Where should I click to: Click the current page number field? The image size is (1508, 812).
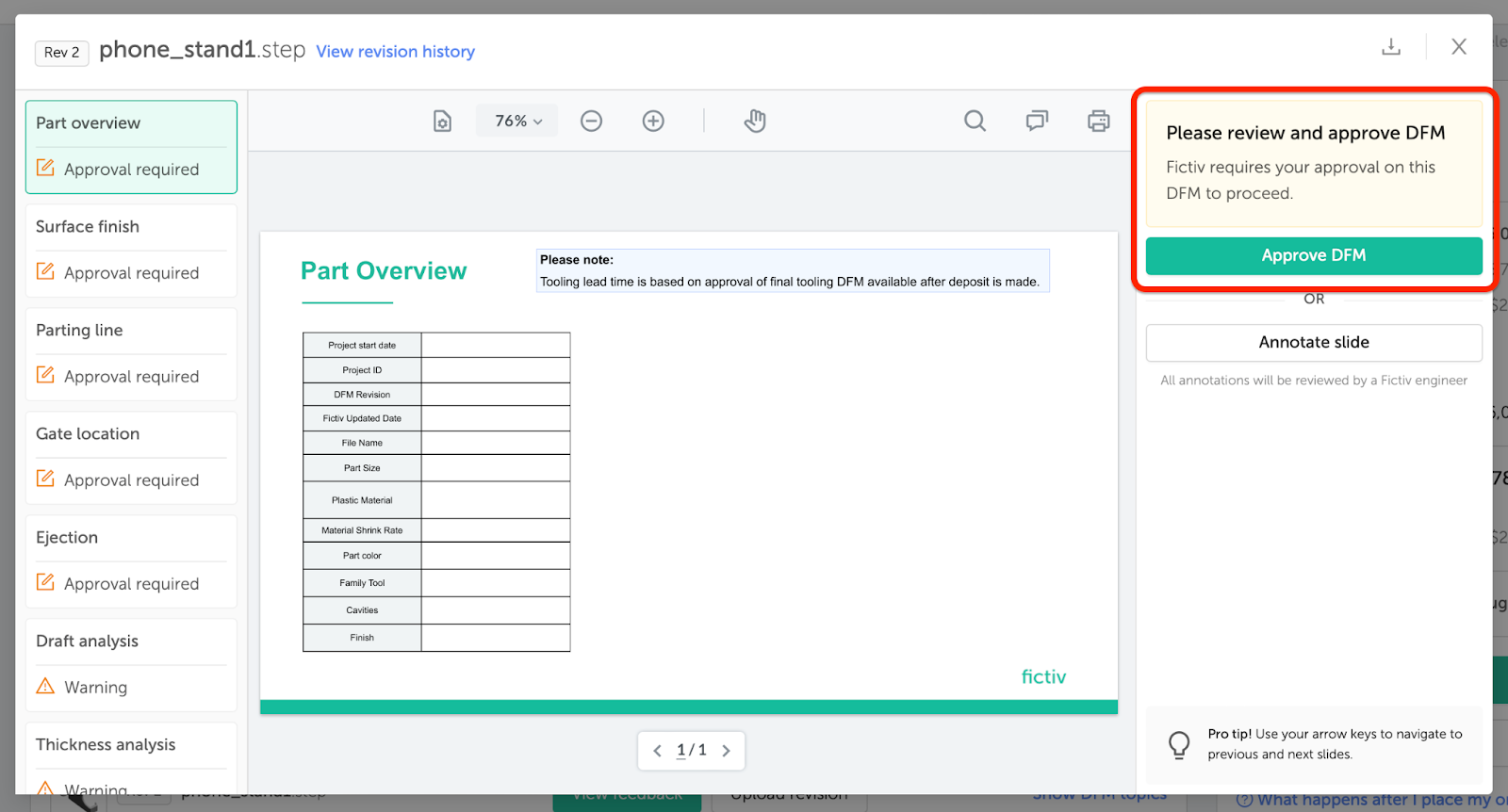click(x=681, y=751)
